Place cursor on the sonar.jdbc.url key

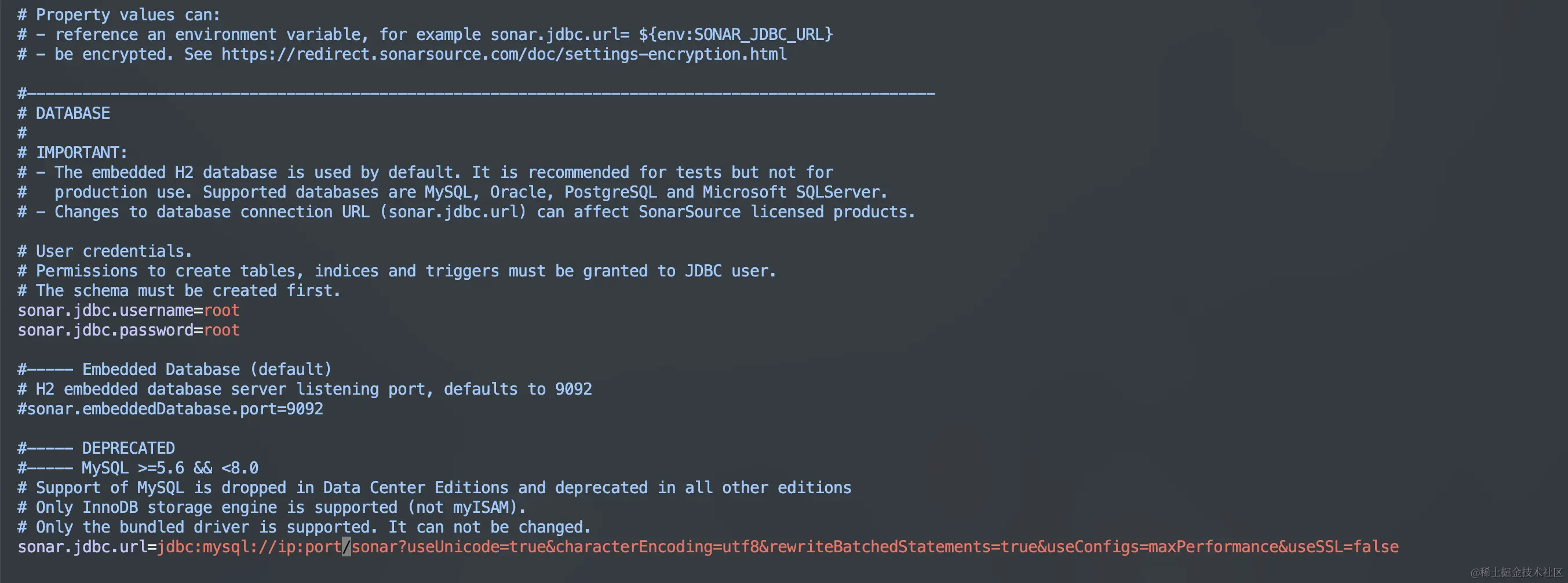tap(82, 546)
